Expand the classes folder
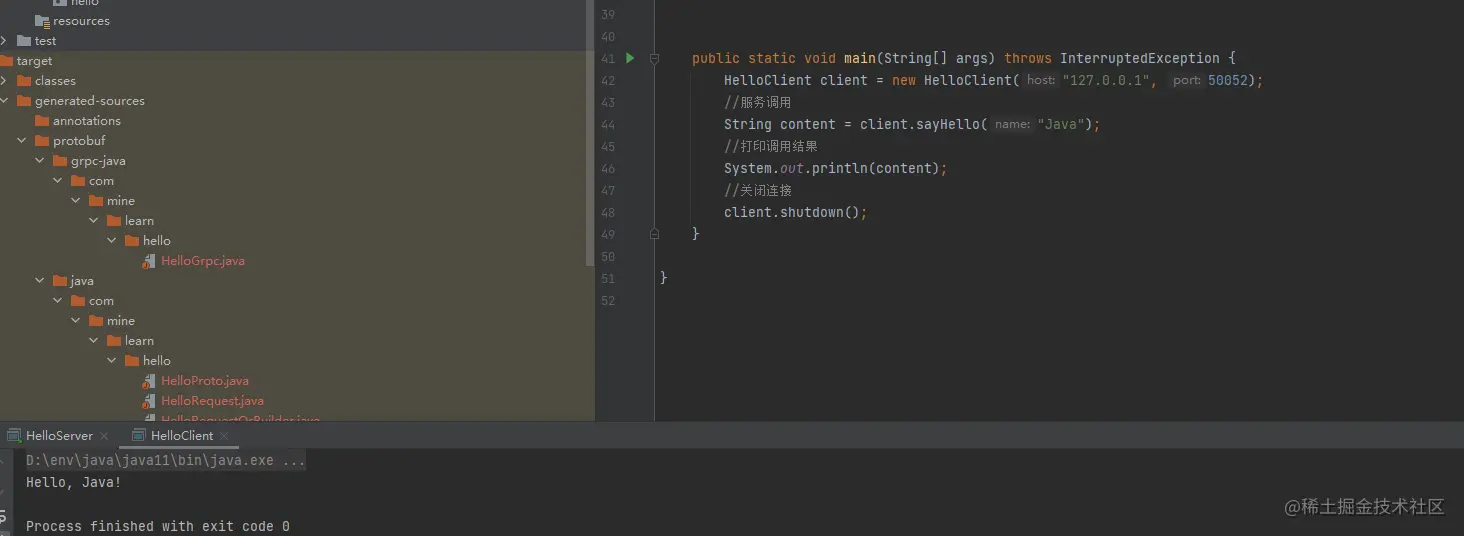 [4, 81]
